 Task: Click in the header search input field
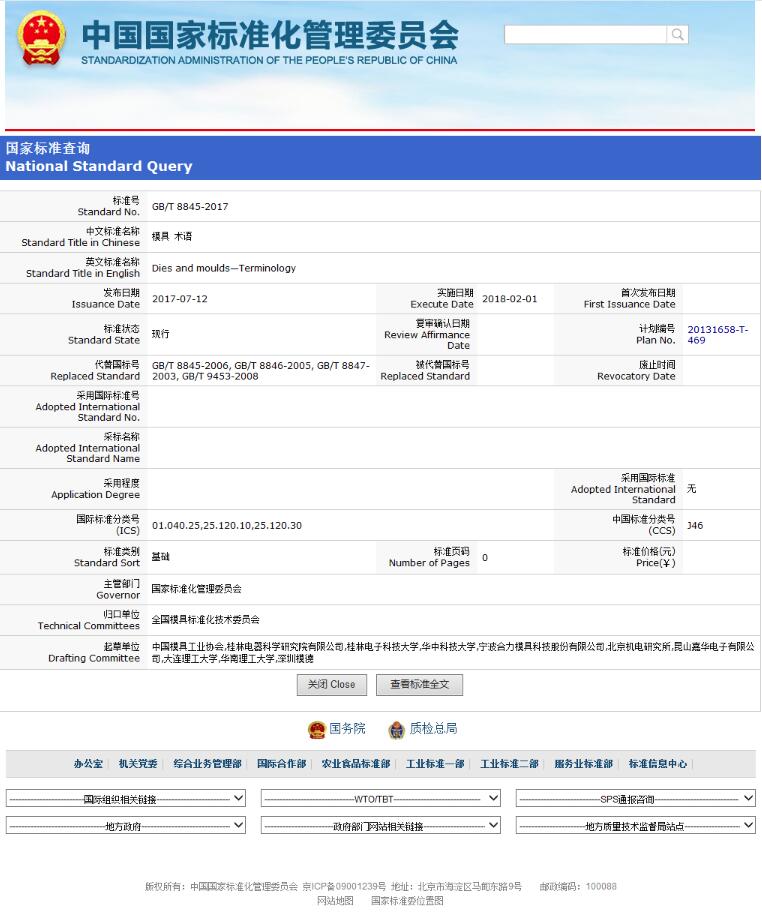(585, 35)
